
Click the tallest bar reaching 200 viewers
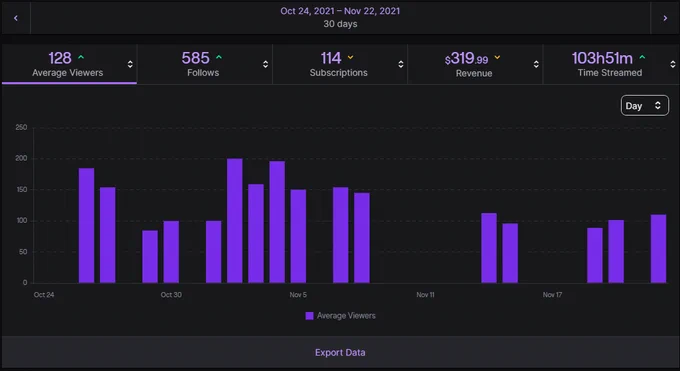click(x=235, y=220)
